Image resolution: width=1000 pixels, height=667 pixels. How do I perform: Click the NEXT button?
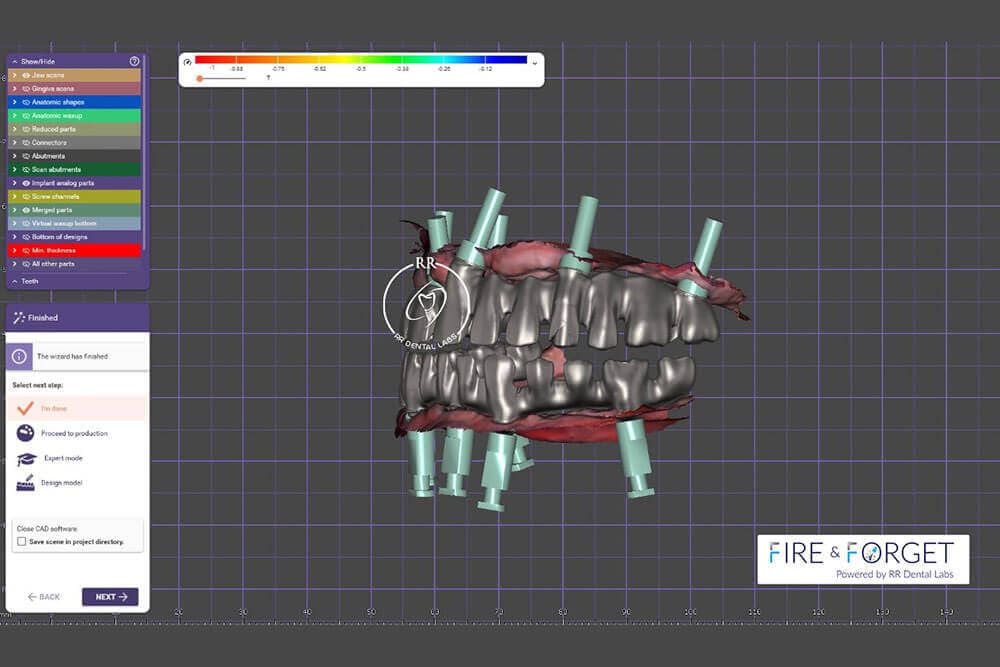pos(110,597)
